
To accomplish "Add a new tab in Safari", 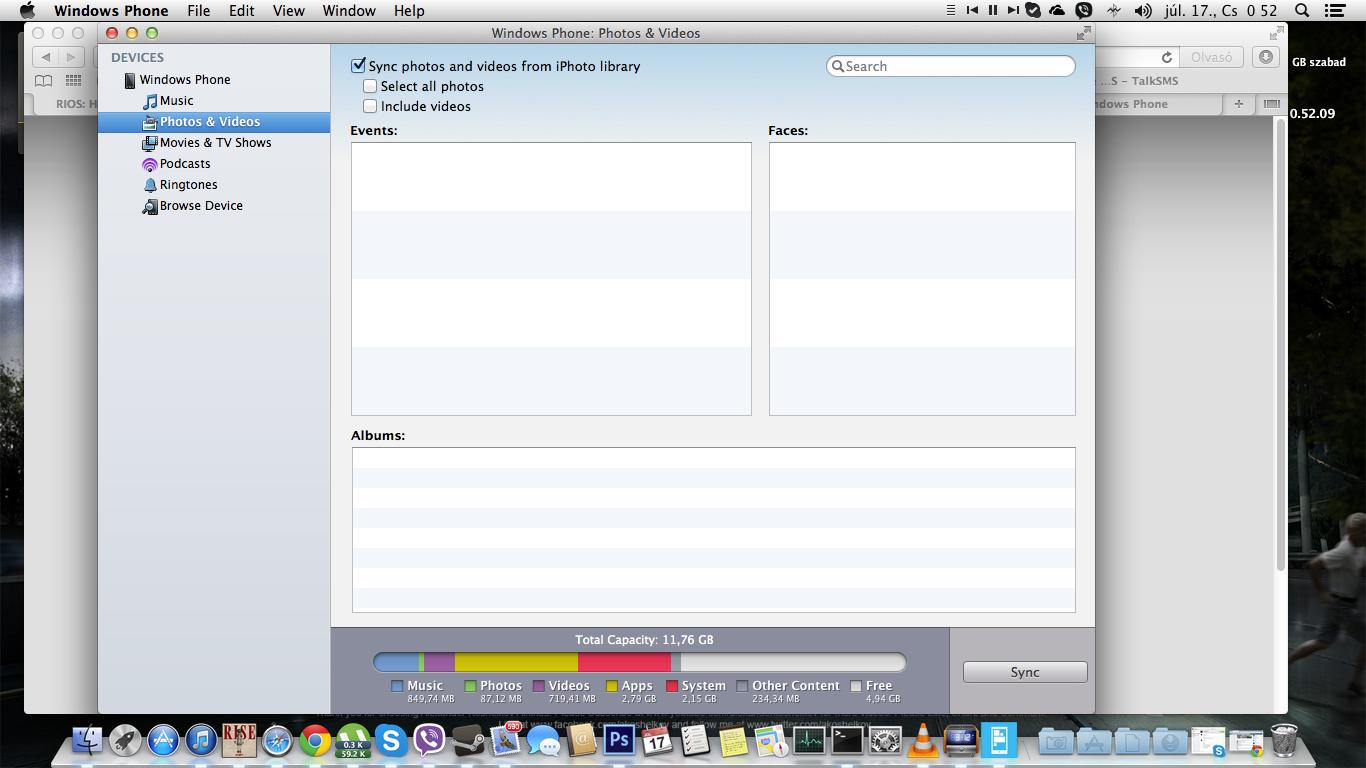I will tap(1239, 104).
